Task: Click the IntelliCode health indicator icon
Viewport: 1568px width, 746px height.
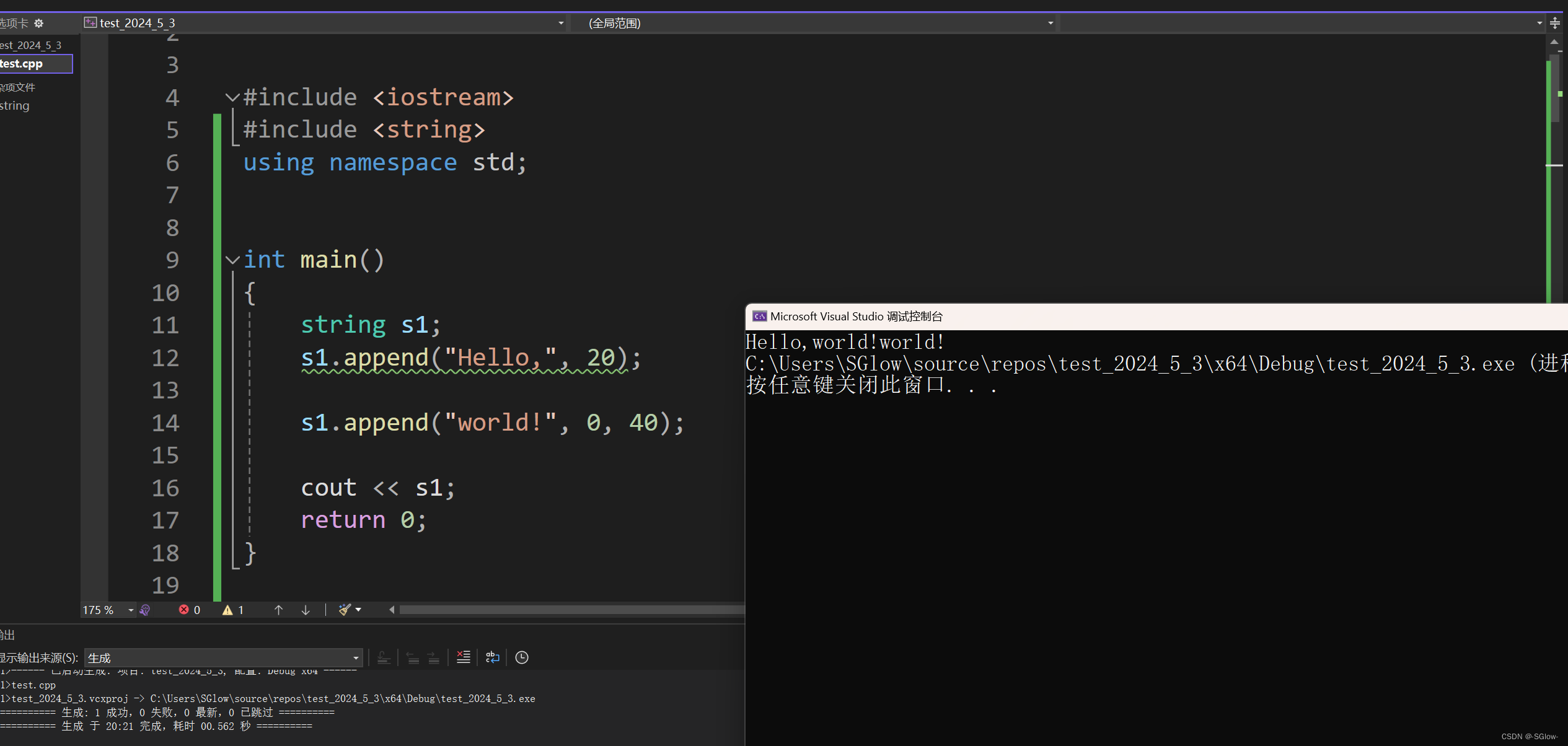Action: click(145, 610)
